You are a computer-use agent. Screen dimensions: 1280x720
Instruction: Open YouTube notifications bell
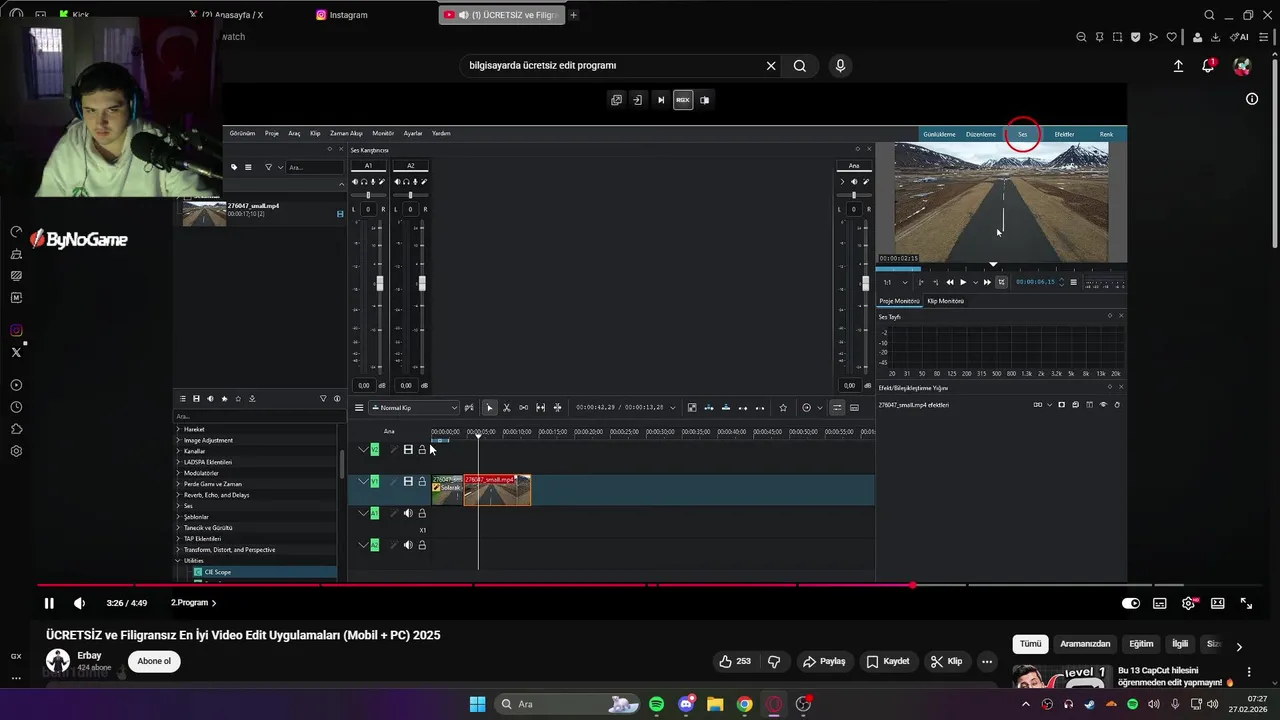[1208, 66]
